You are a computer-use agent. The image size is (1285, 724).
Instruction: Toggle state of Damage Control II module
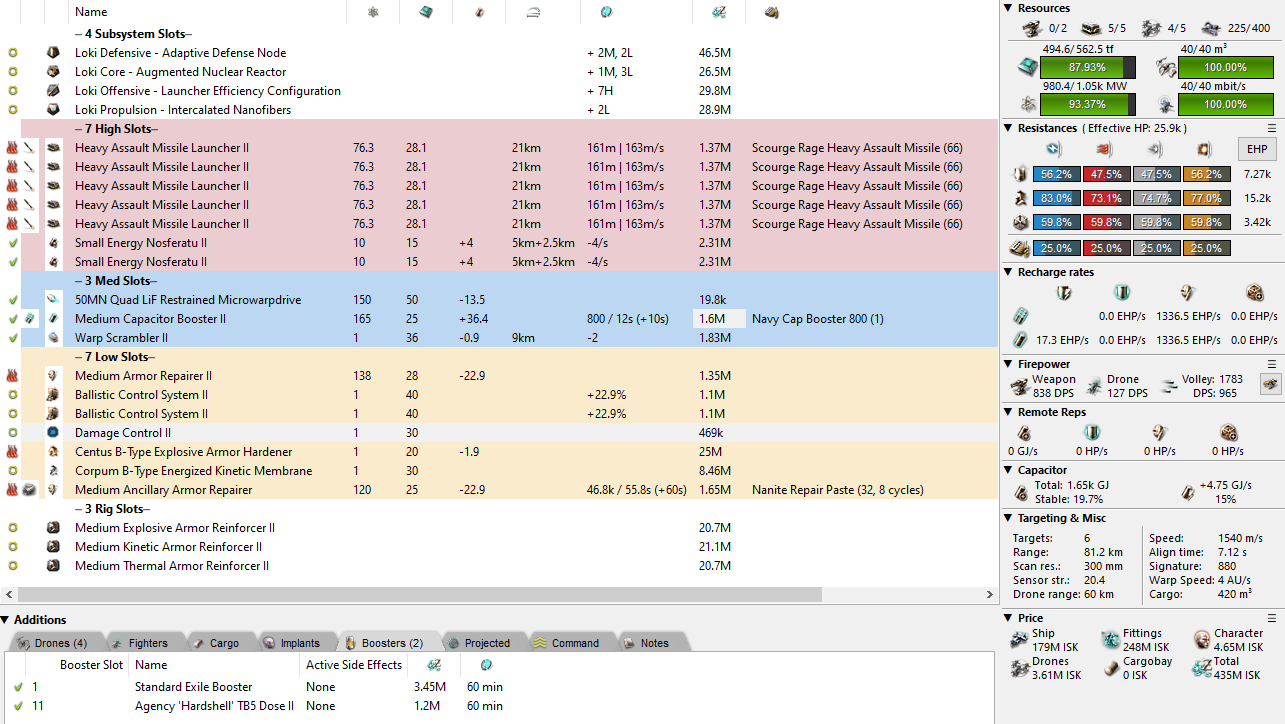pyautogui.click(x=12, y=433)
